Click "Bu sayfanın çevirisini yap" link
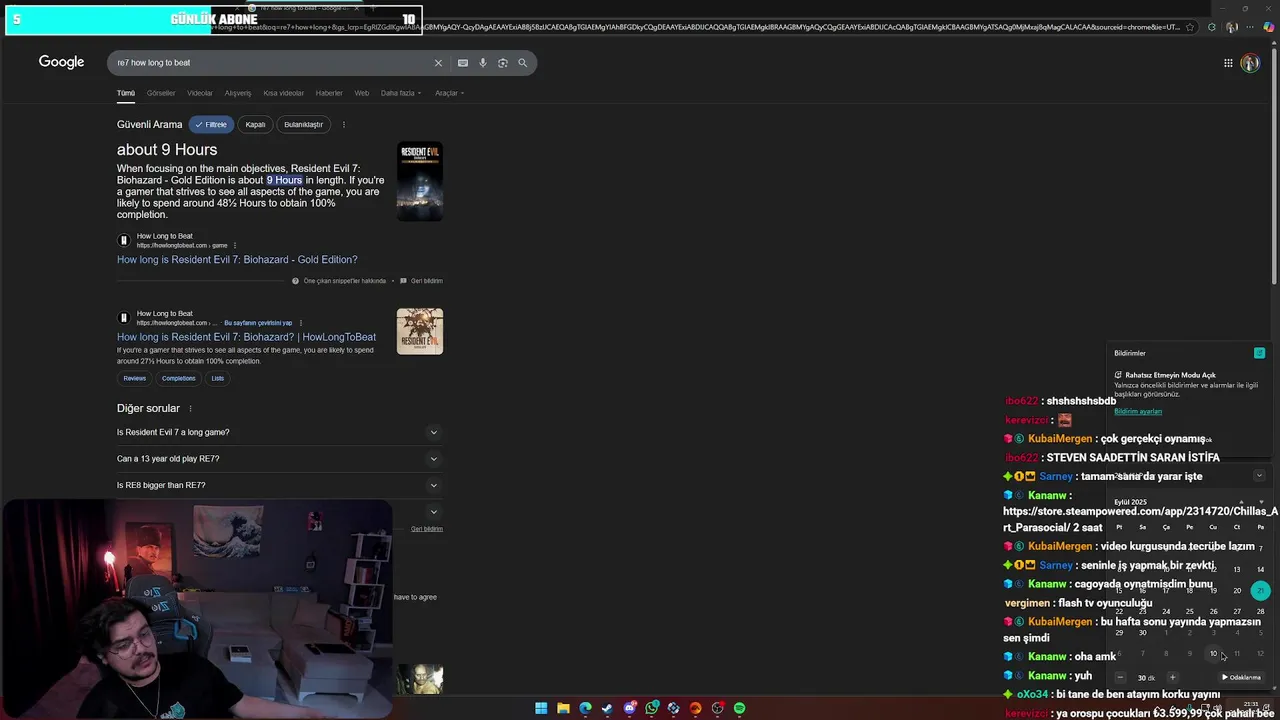The image size is (1280, 720). coord(258,323)
